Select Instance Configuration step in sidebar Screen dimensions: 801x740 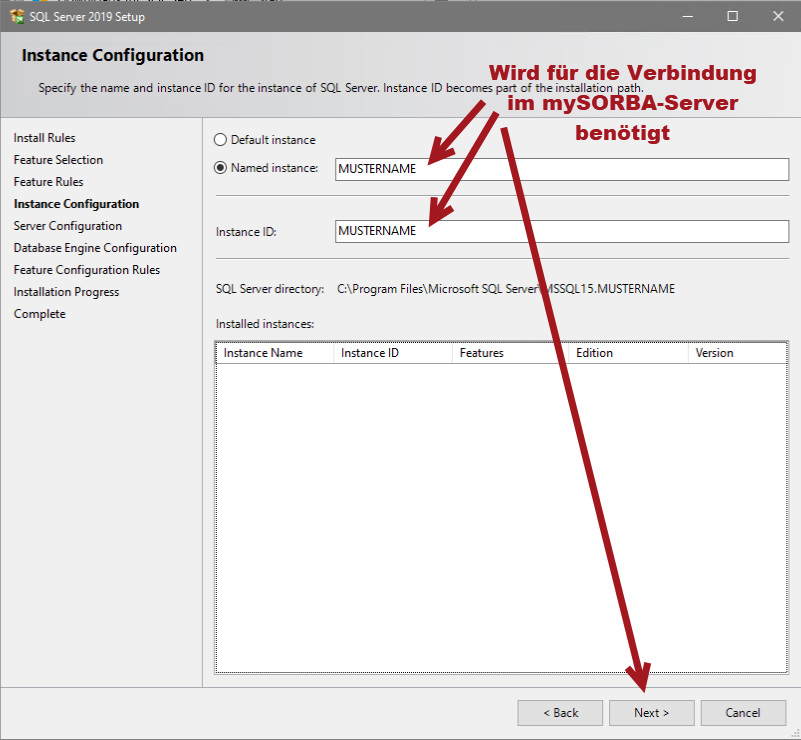[x=76, y=204]
